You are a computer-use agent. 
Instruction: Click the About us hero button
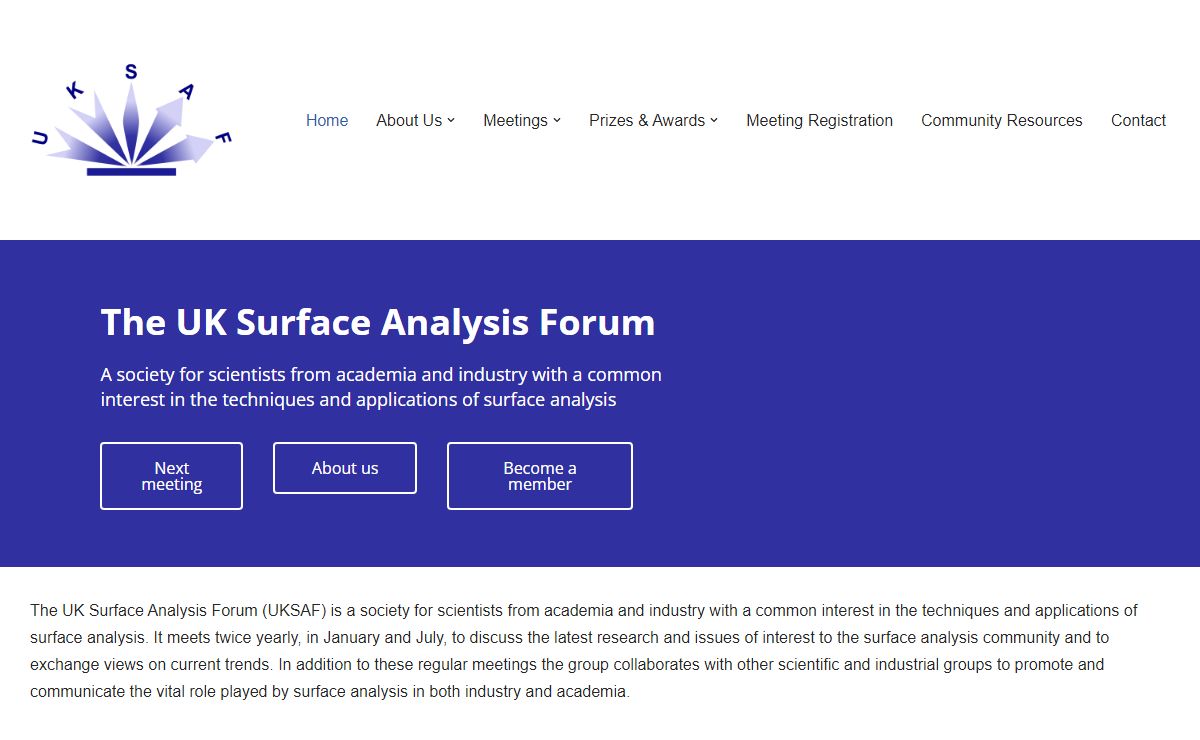[345, 468]
